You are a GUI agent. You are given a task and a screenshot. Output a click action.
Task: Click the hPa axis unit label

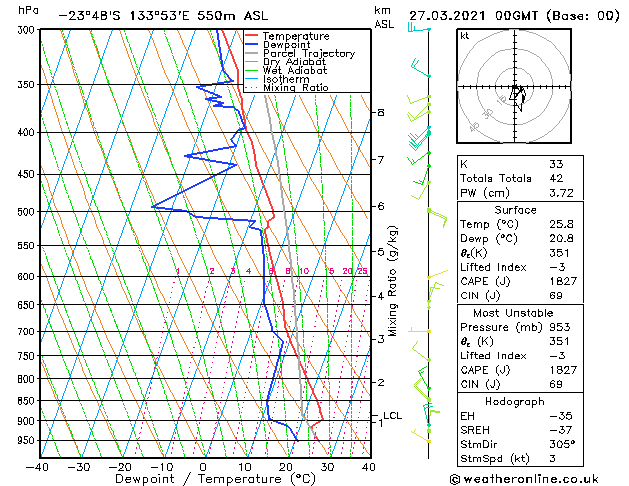(28, 10)
